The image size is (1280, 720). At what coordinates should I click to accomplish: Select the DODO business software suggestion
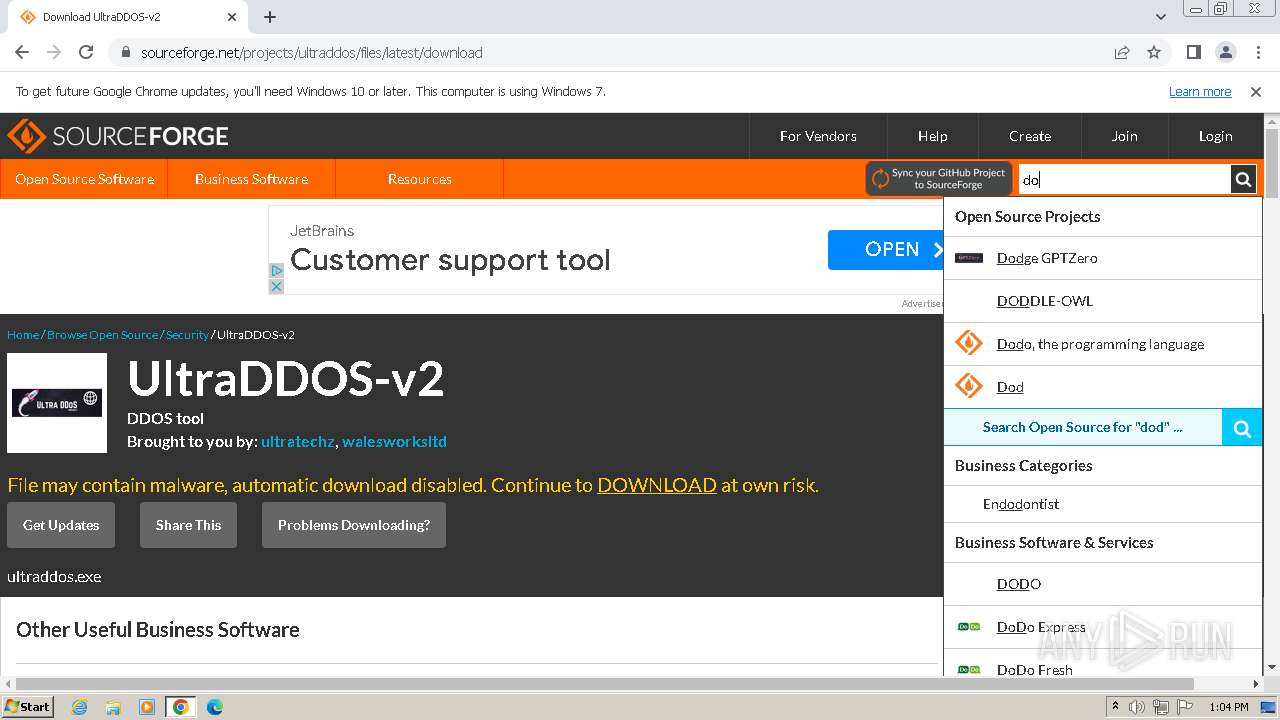pos(1103,584)
